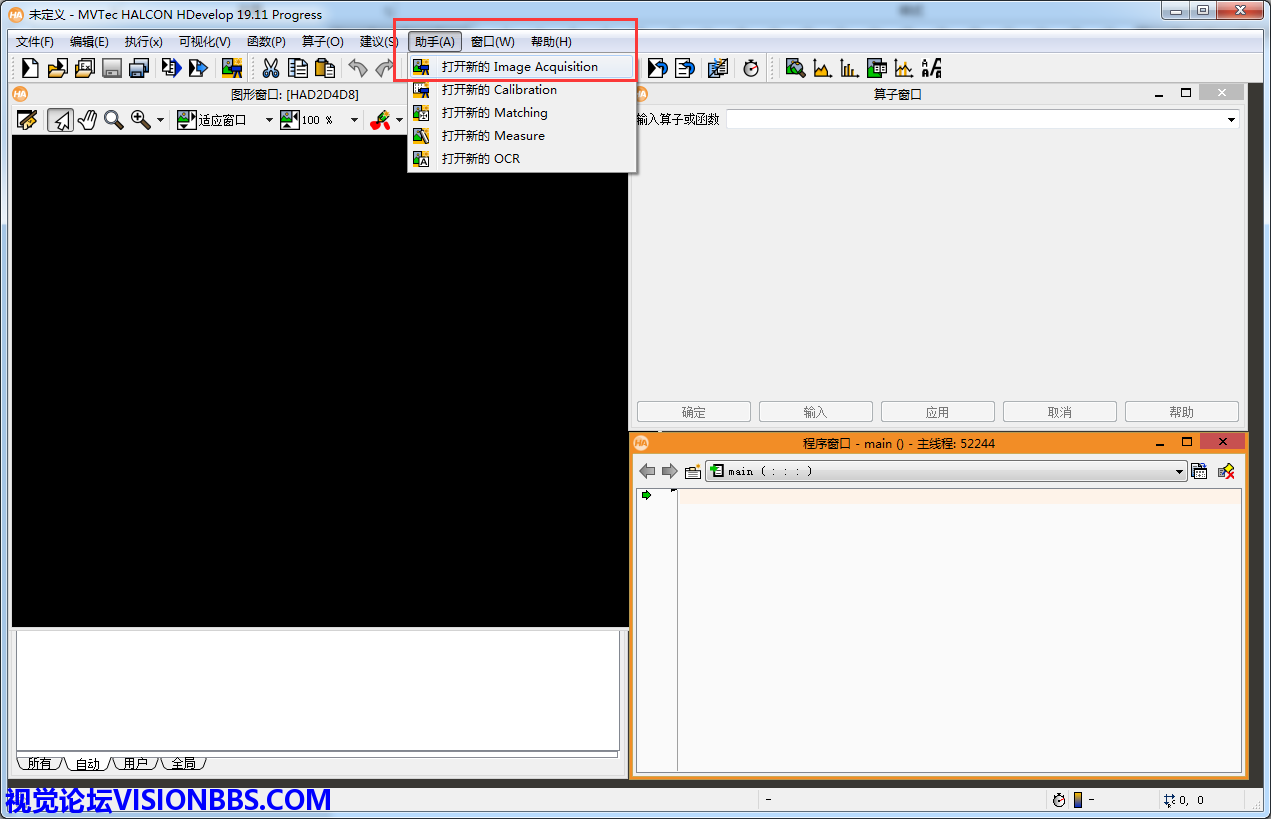Open the feature inspection icon
The height and width of the screenshot is (819, 1271).
pos(876,68)
